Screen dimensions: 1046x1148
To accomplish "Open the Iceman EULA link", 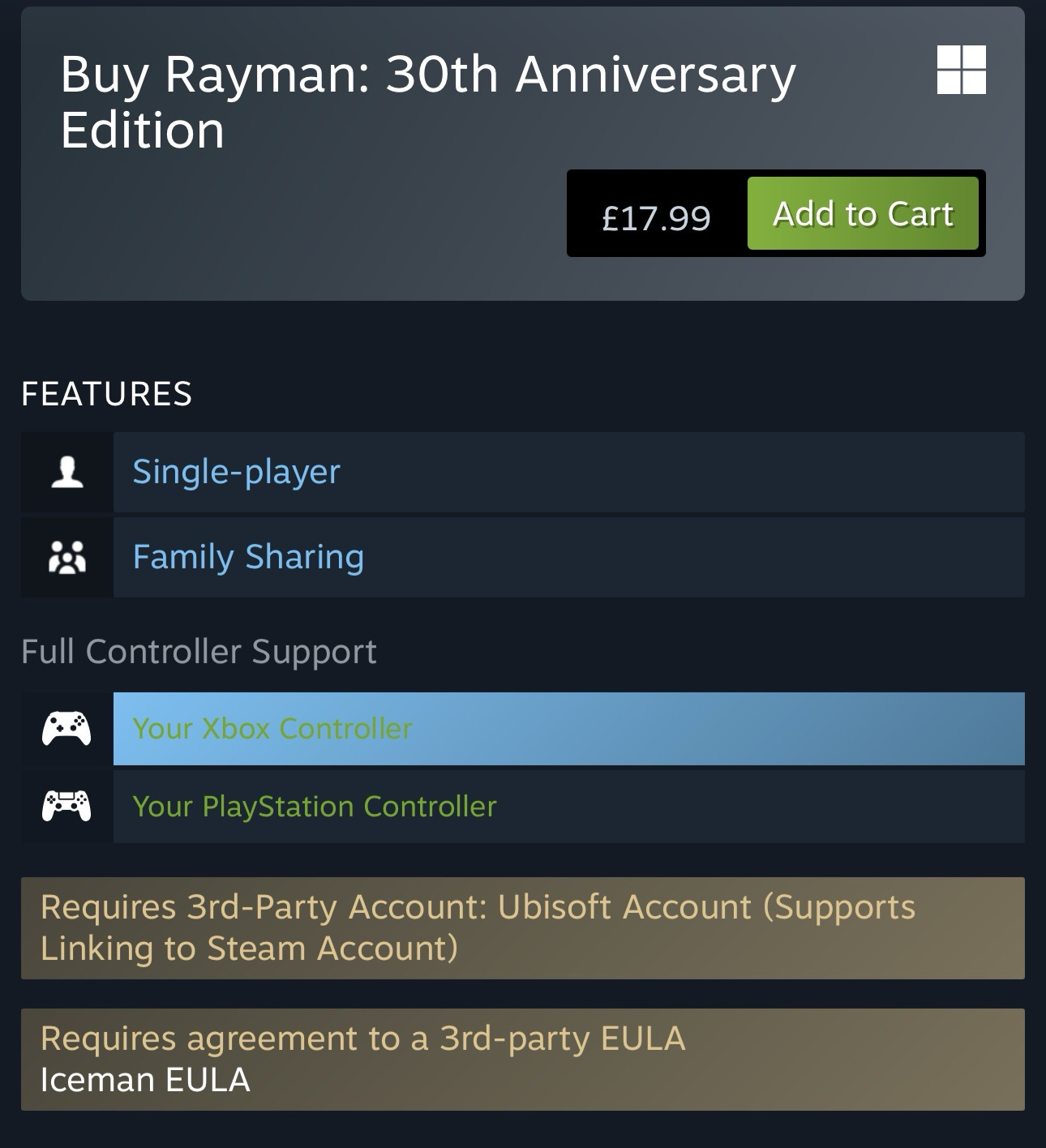I will 145,1080.
